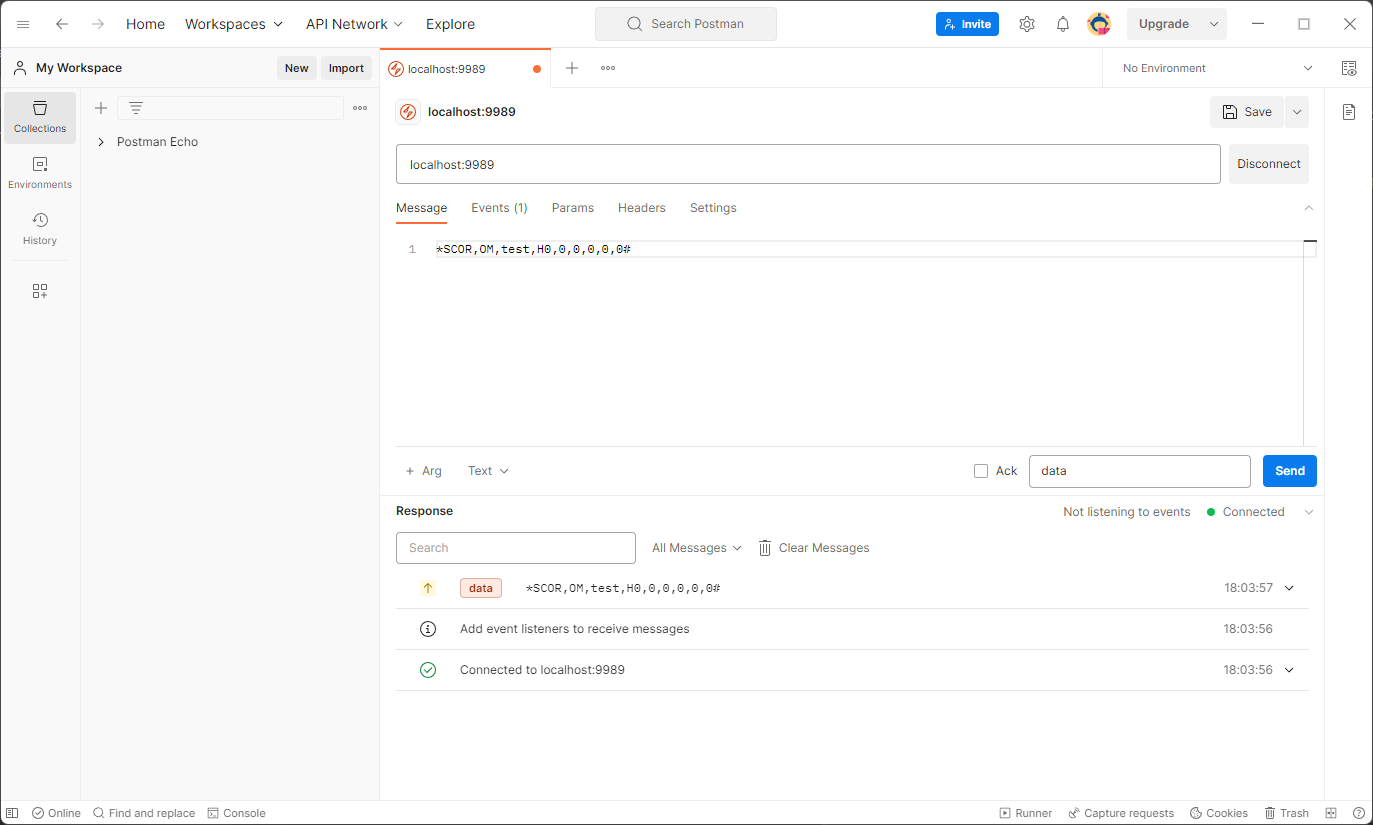Open Explore
This screenshot has height=825, width=1373.
pos(450,24)
